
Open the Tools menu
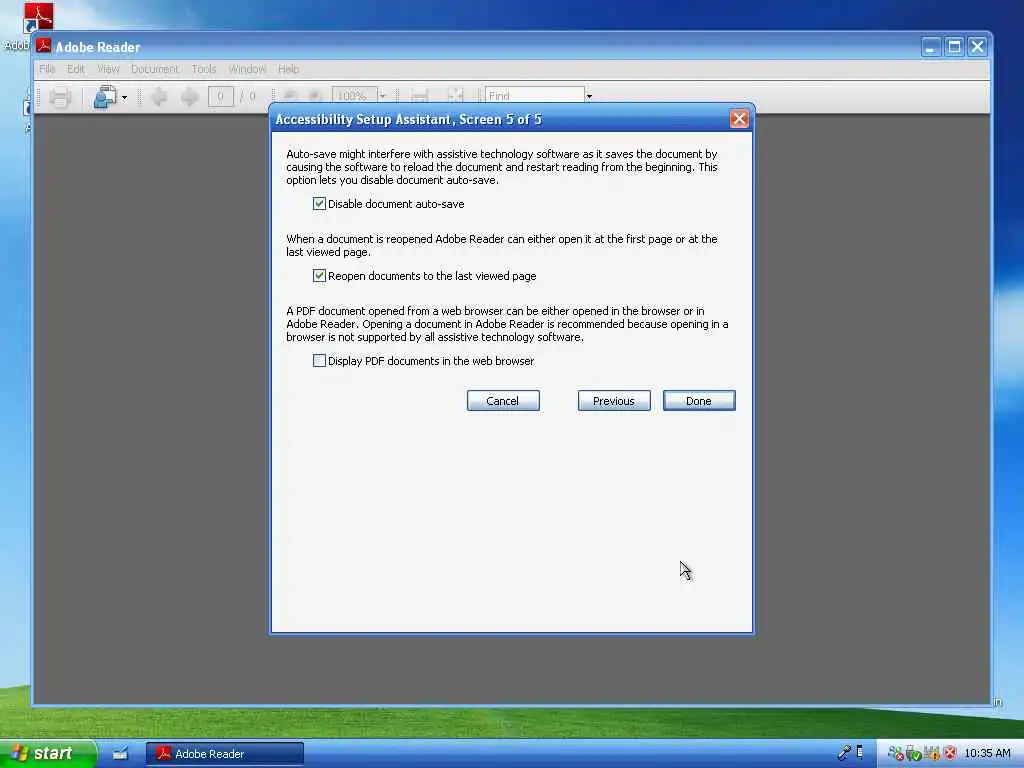[204, 69]
